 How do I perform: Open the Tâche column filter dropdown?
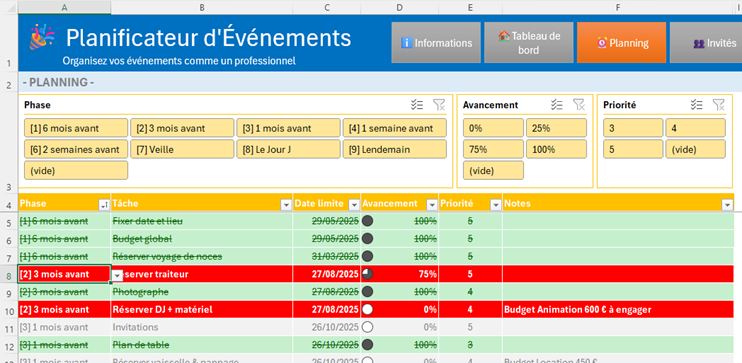tap(286, 204)
